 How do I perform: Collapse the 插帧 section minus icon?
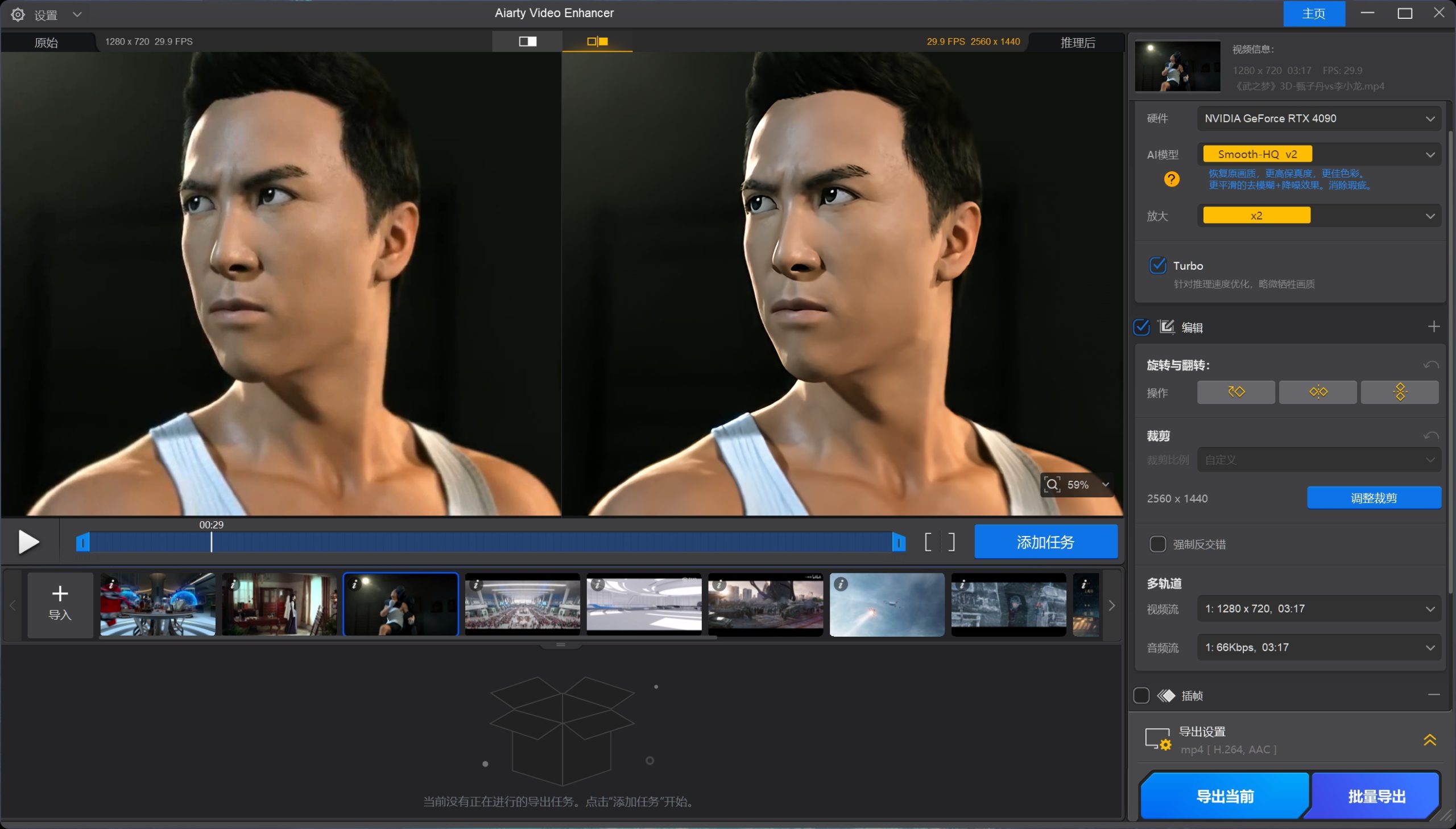[1433, 695]
